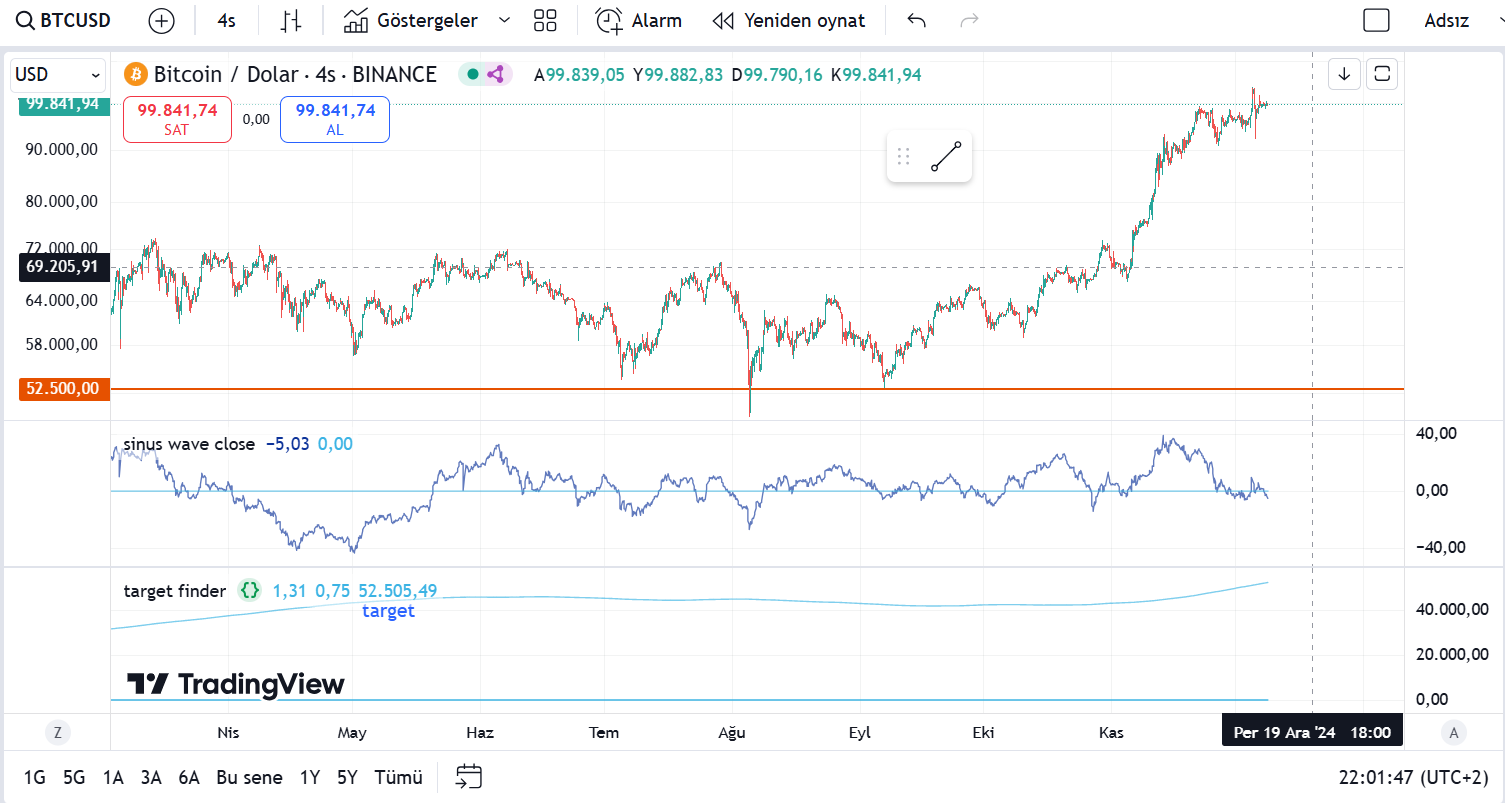Select the trend line drawing tool
Screen dimensions: 1505x803
946,157
